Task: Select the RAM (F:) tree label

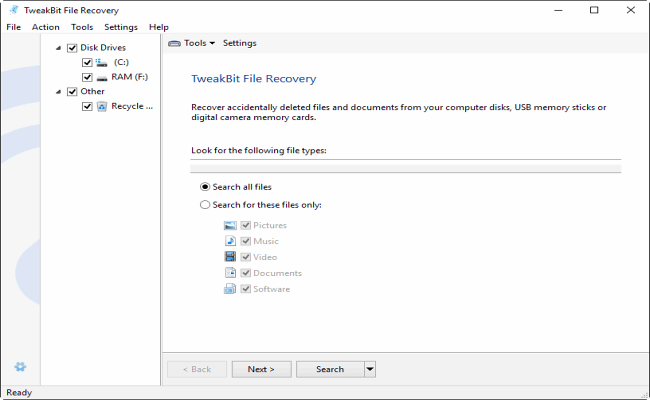Action: (x=130, y=77)
